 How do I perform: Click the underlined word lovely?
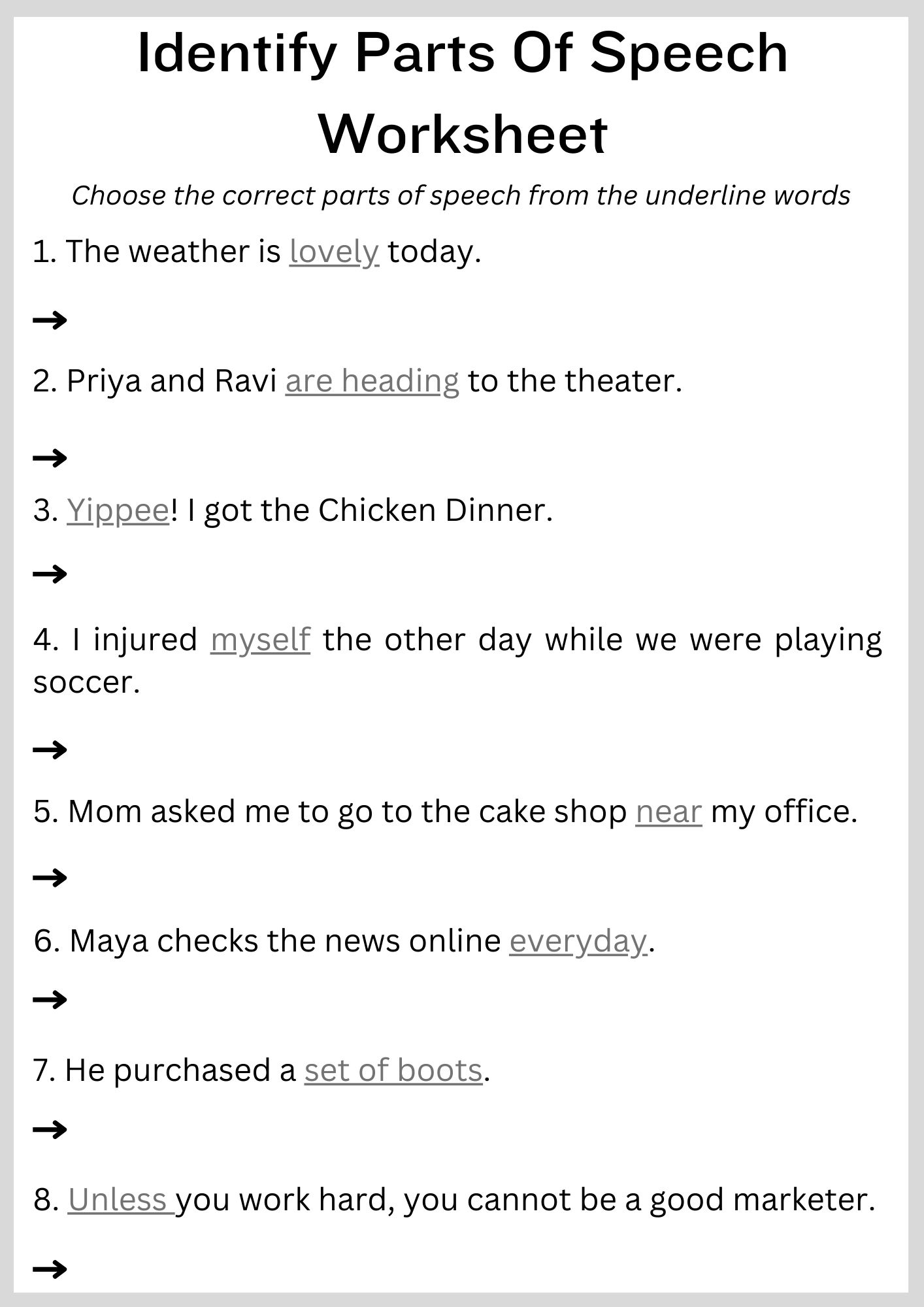[x=334, y=252]
